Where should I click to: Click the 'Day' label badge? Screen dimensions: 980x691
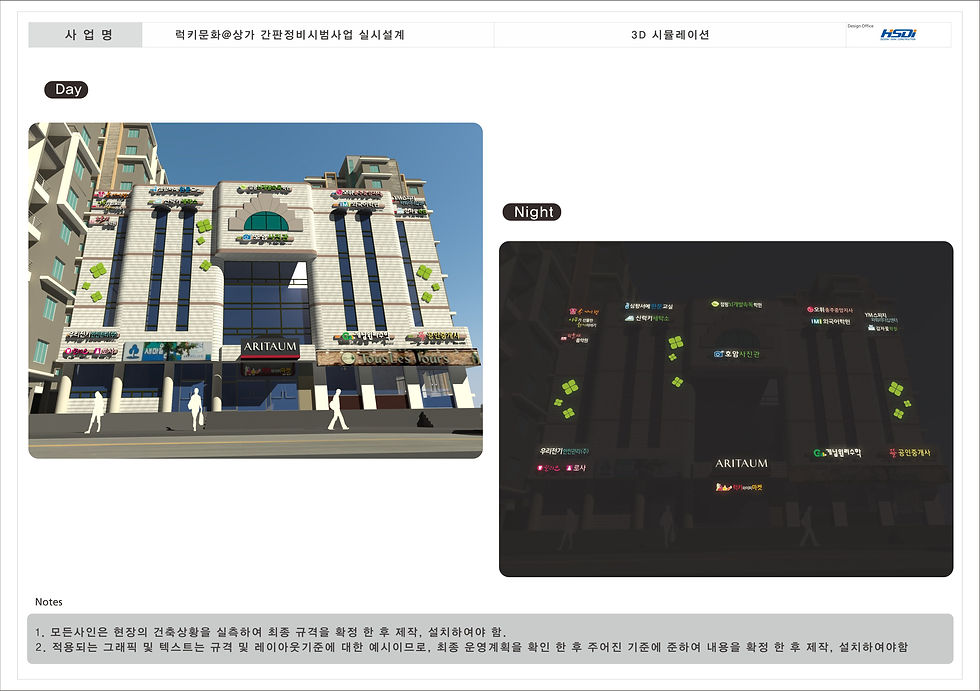pyautogui.click(x=66, y=89)
